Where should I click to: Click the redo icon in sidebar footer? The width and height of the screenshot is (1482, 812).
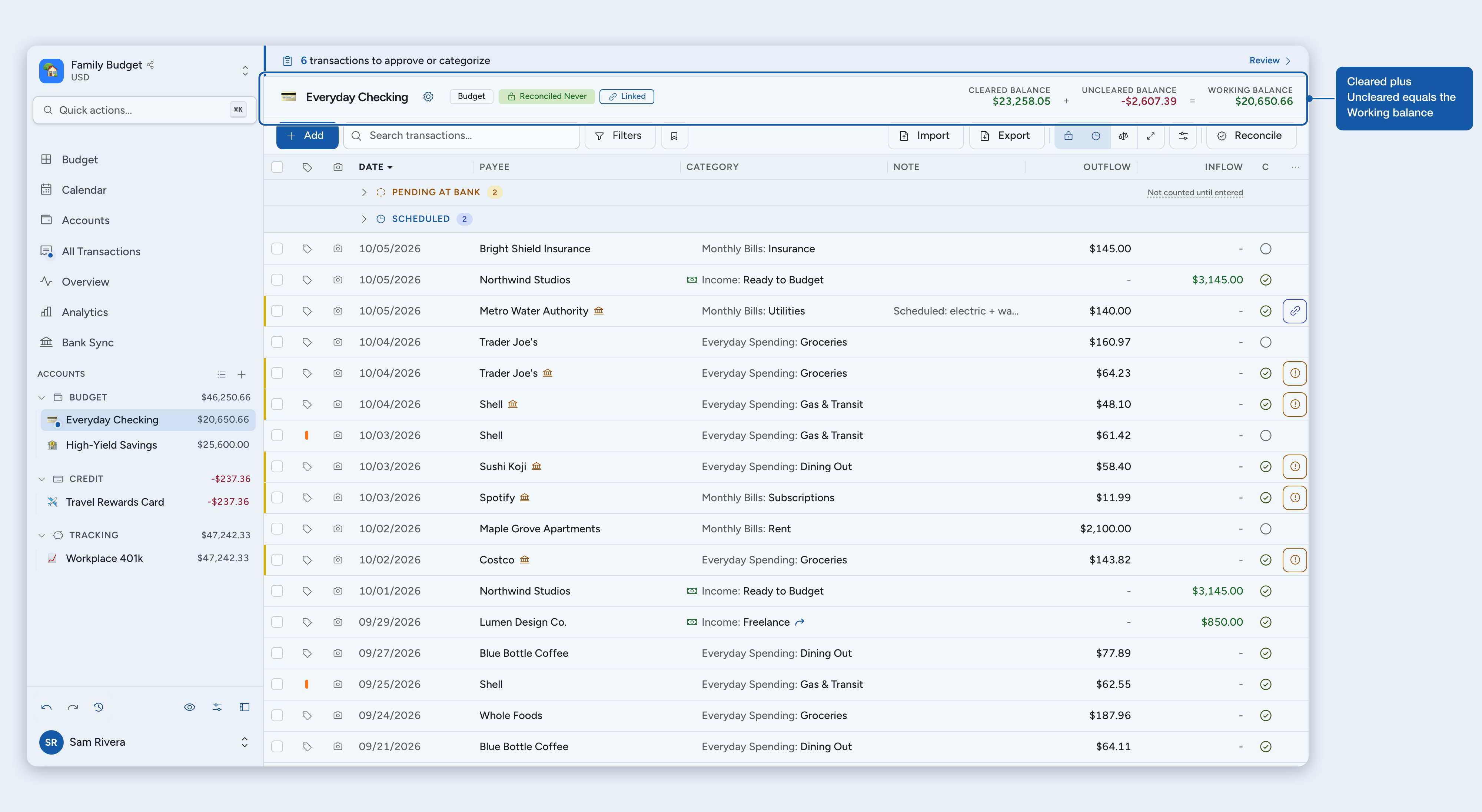click(73, 707)
